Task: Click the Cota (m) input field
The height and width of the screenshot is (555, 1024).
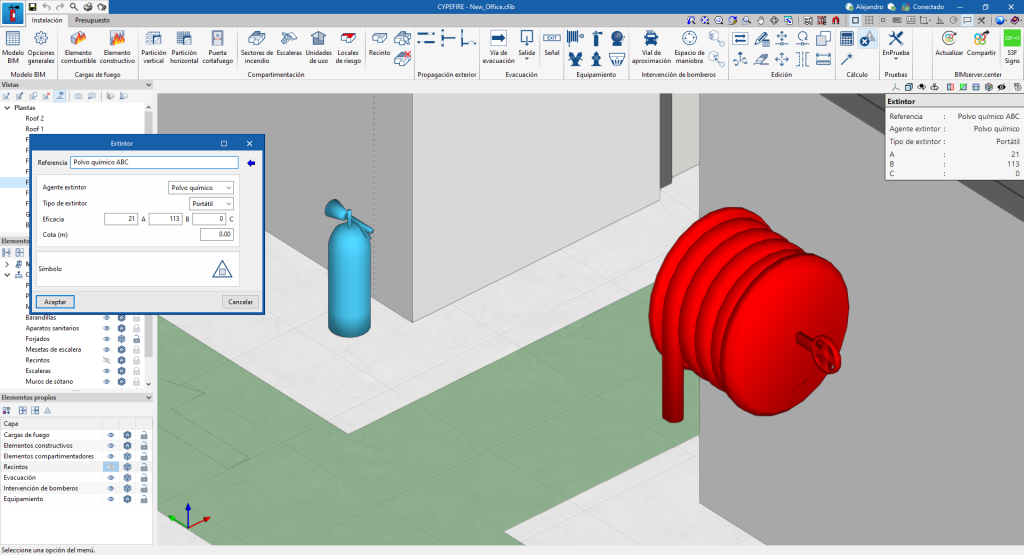Action: tap(217, 235)
